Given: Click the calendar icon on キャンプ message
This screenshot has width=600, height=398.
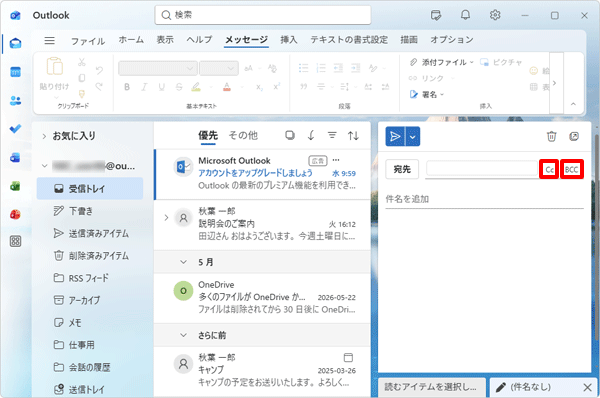Looking at the screenshot, I should (348, 357).
